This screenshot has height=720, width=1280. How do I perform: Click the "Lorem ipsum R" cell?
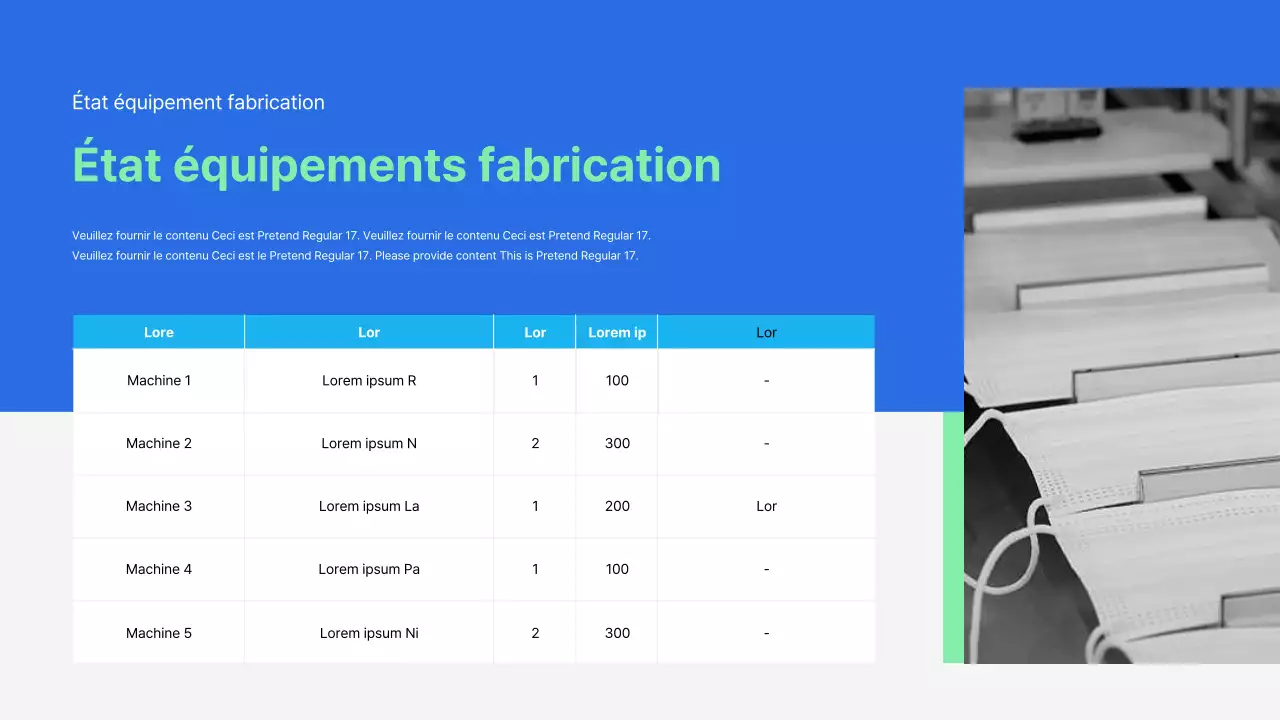368,380
